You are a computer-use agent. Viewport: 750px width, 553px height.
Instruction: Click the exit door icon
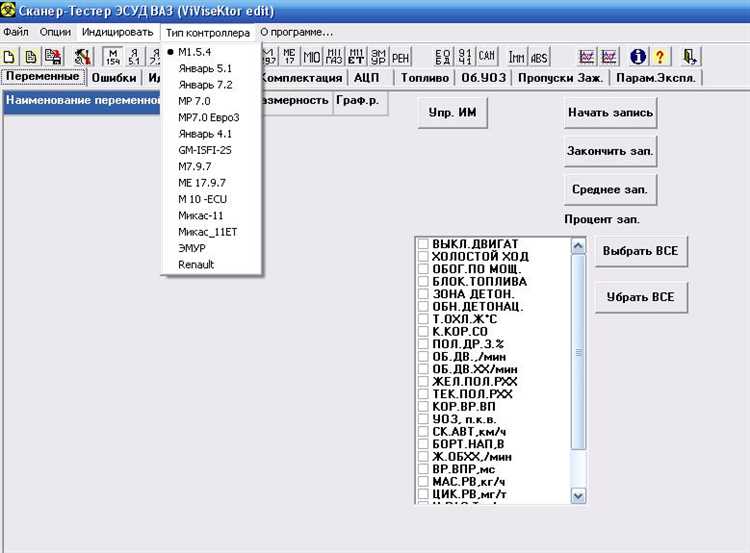click(689, 57)
